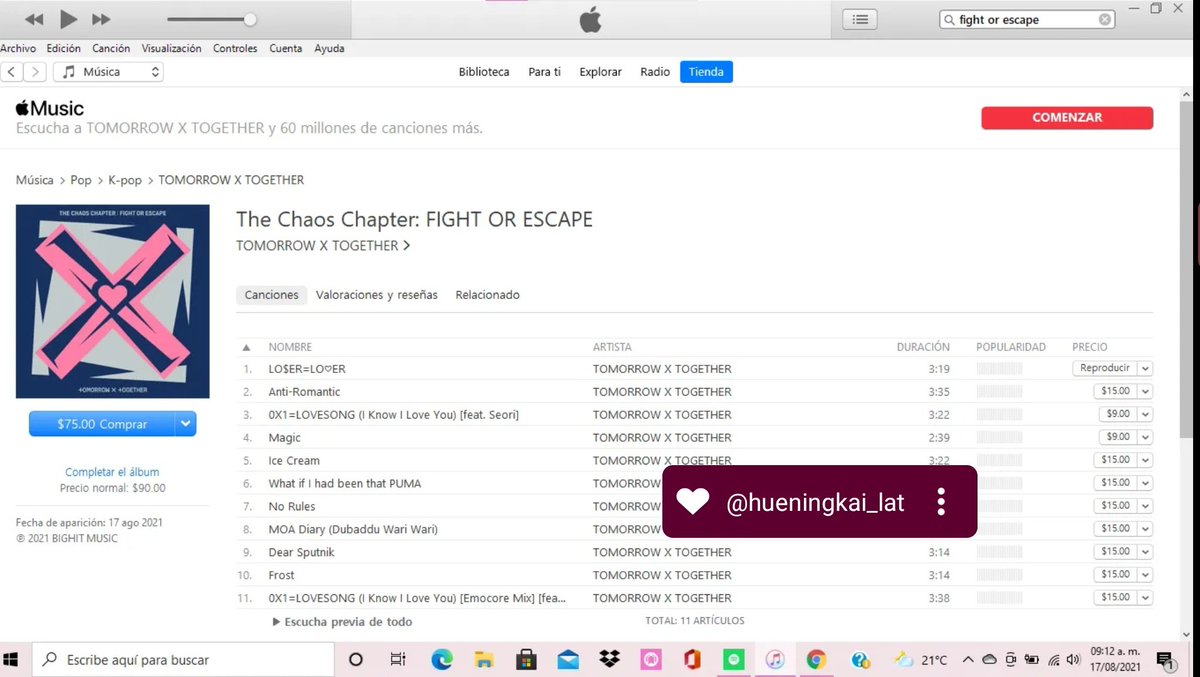Skip forward to next track
Viewport: 1200px width, 677px height.
[x=101, y=20]
